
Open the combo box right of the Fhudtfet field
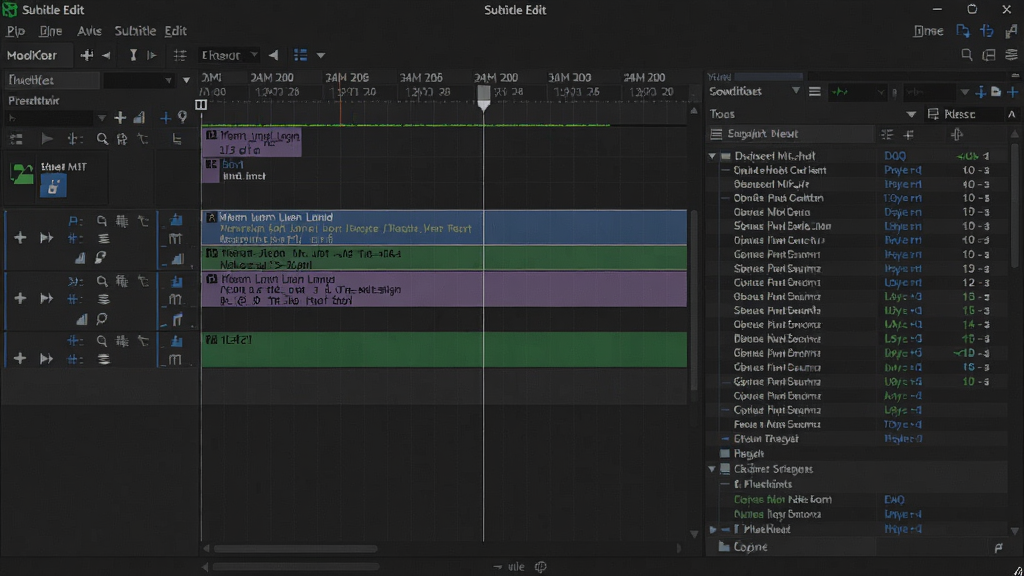pos(138,80)
